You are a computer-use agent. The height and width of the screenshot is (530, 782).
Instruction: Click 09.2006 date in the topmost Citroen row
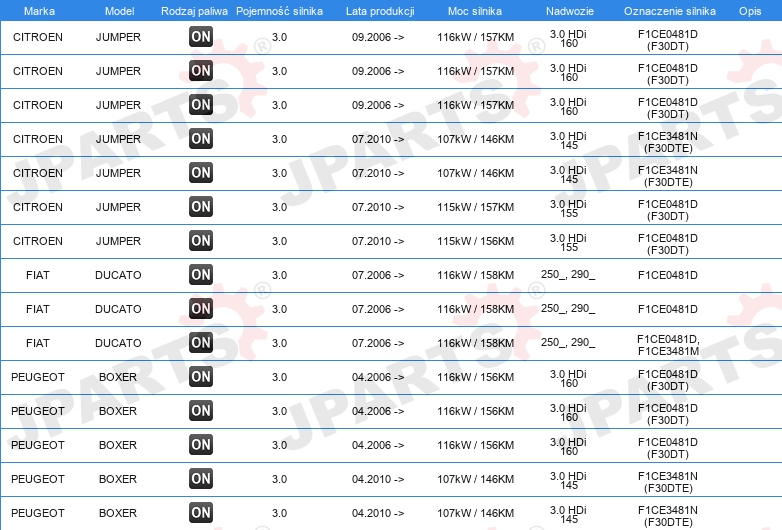pos(378,37)
